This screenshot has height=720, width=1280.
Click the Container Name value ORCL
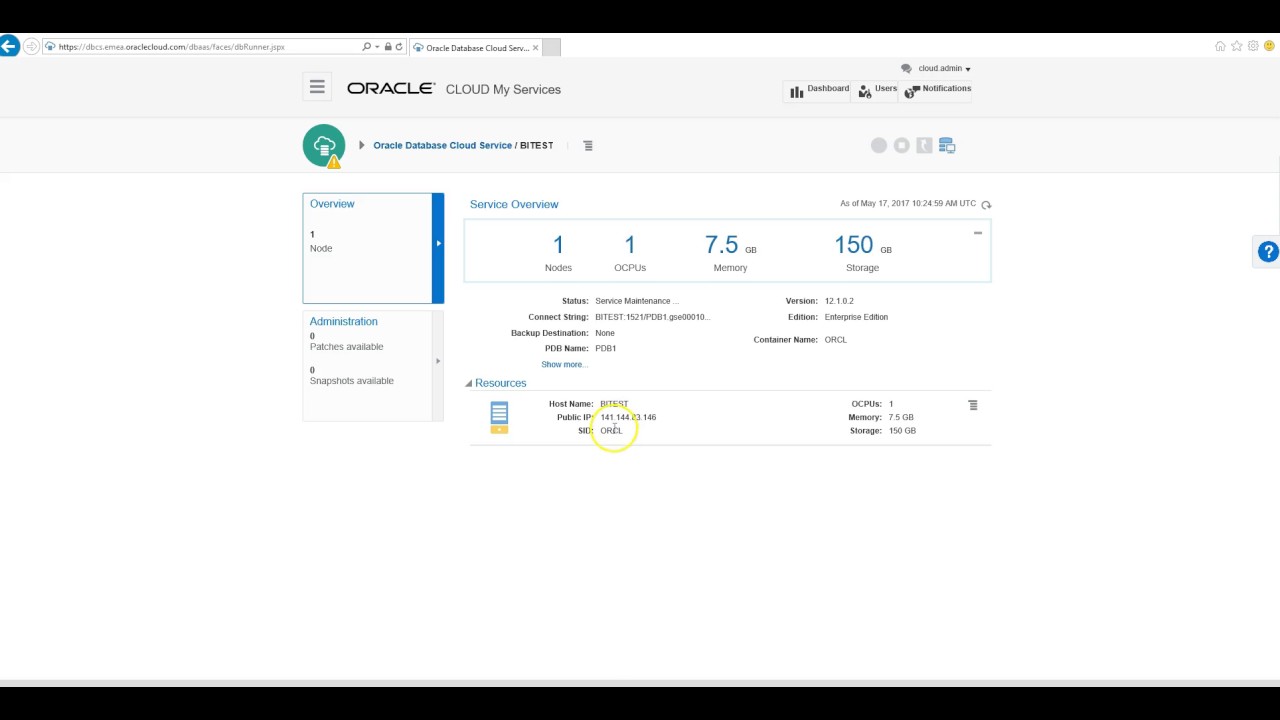click(836, 340)
